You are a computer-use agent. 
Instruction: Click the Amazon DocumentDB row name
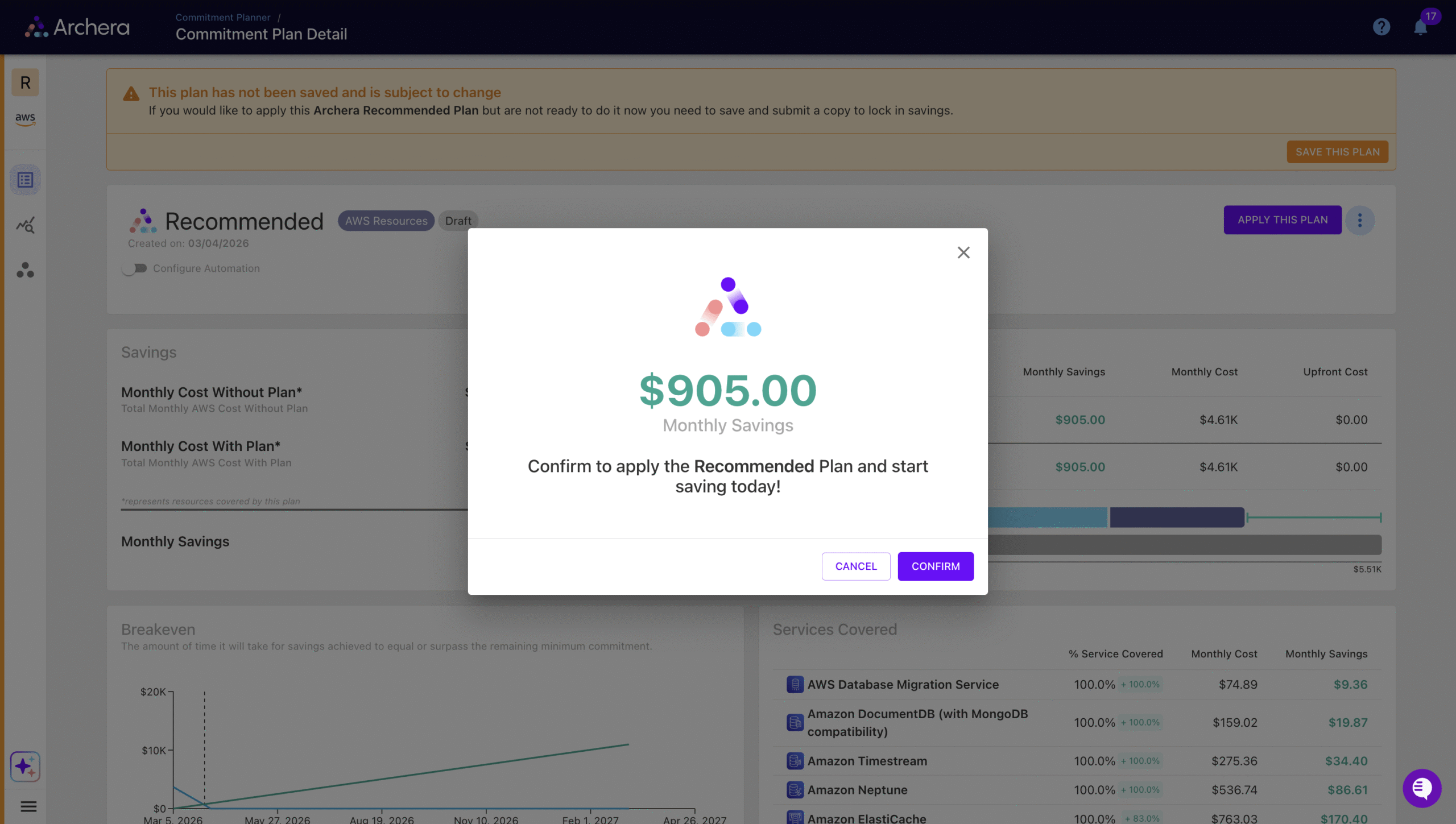[x=918, y=722]
